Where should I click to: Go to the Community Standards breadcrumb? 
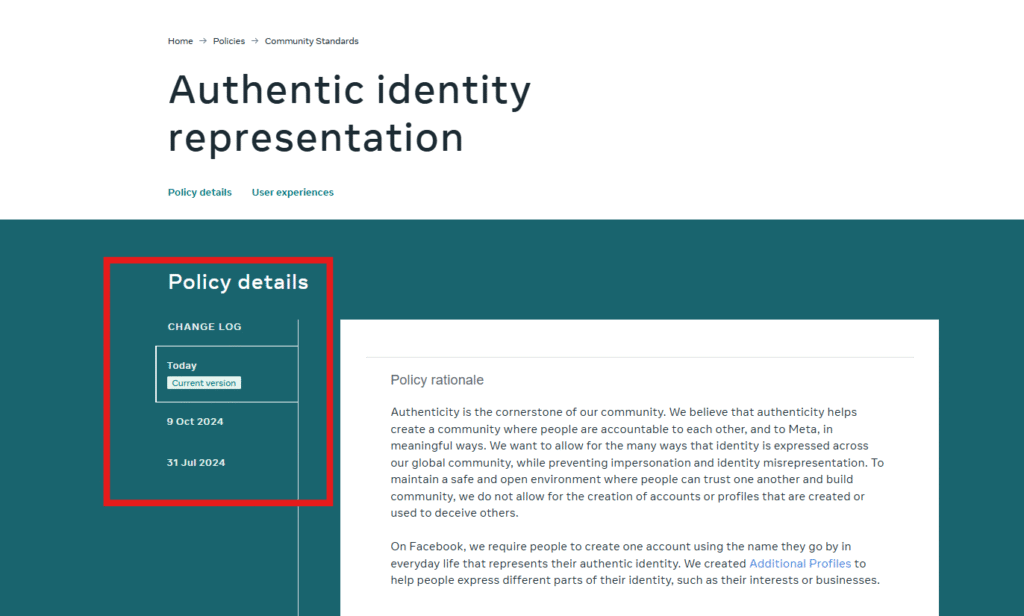point(311,41)
